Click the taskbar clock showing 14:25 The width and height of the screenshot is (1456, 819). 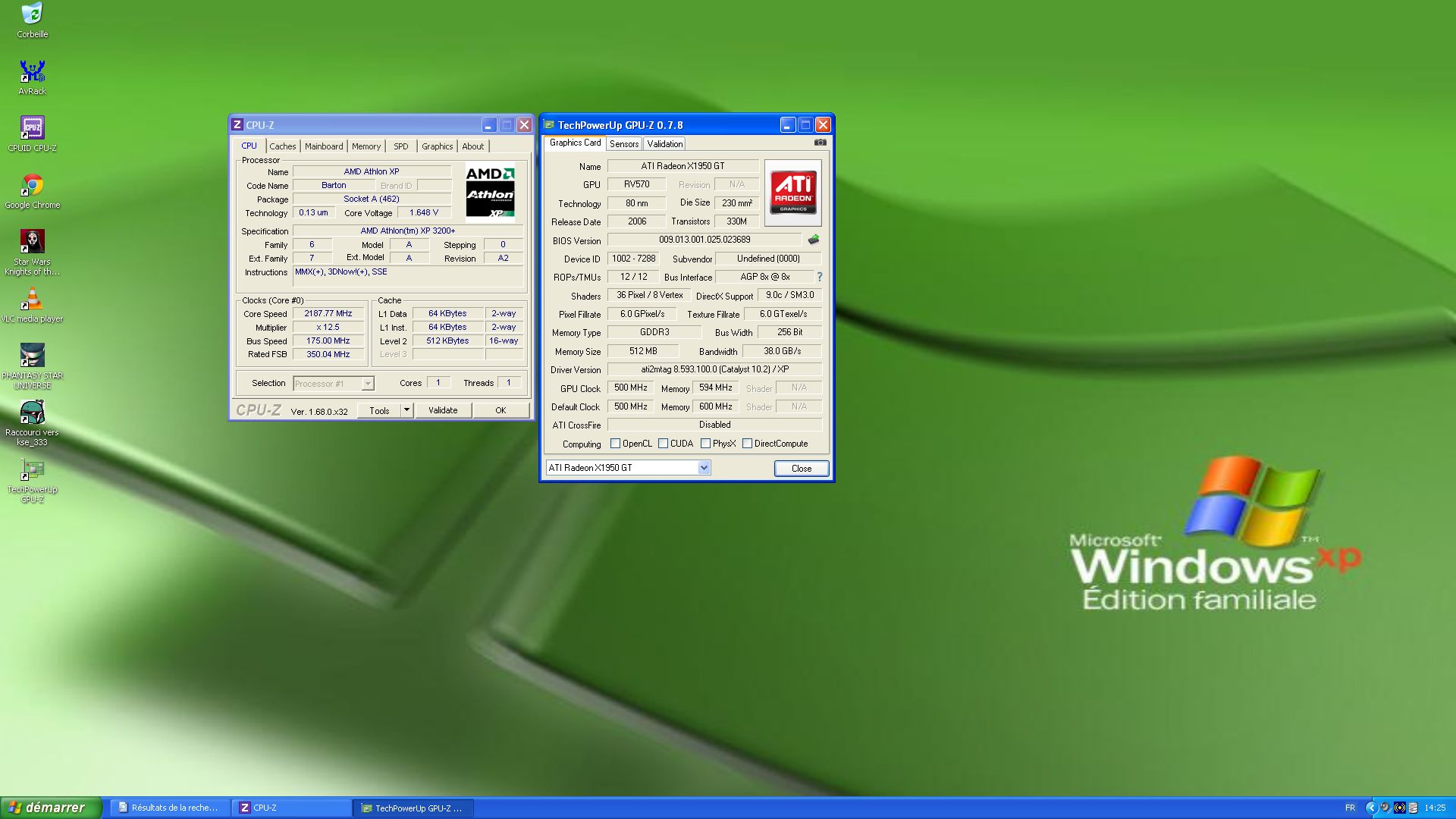pyautogui.click(x=1435, y=808)
